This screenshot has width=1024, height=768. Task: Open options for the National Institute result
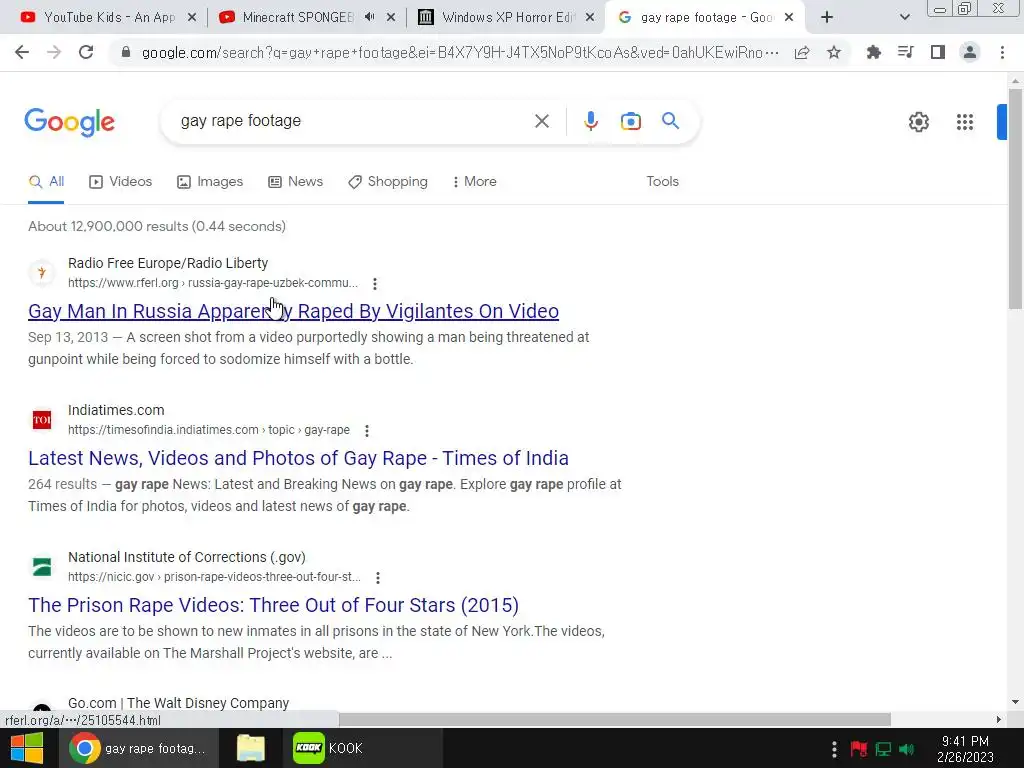click(x=377, y=577)
